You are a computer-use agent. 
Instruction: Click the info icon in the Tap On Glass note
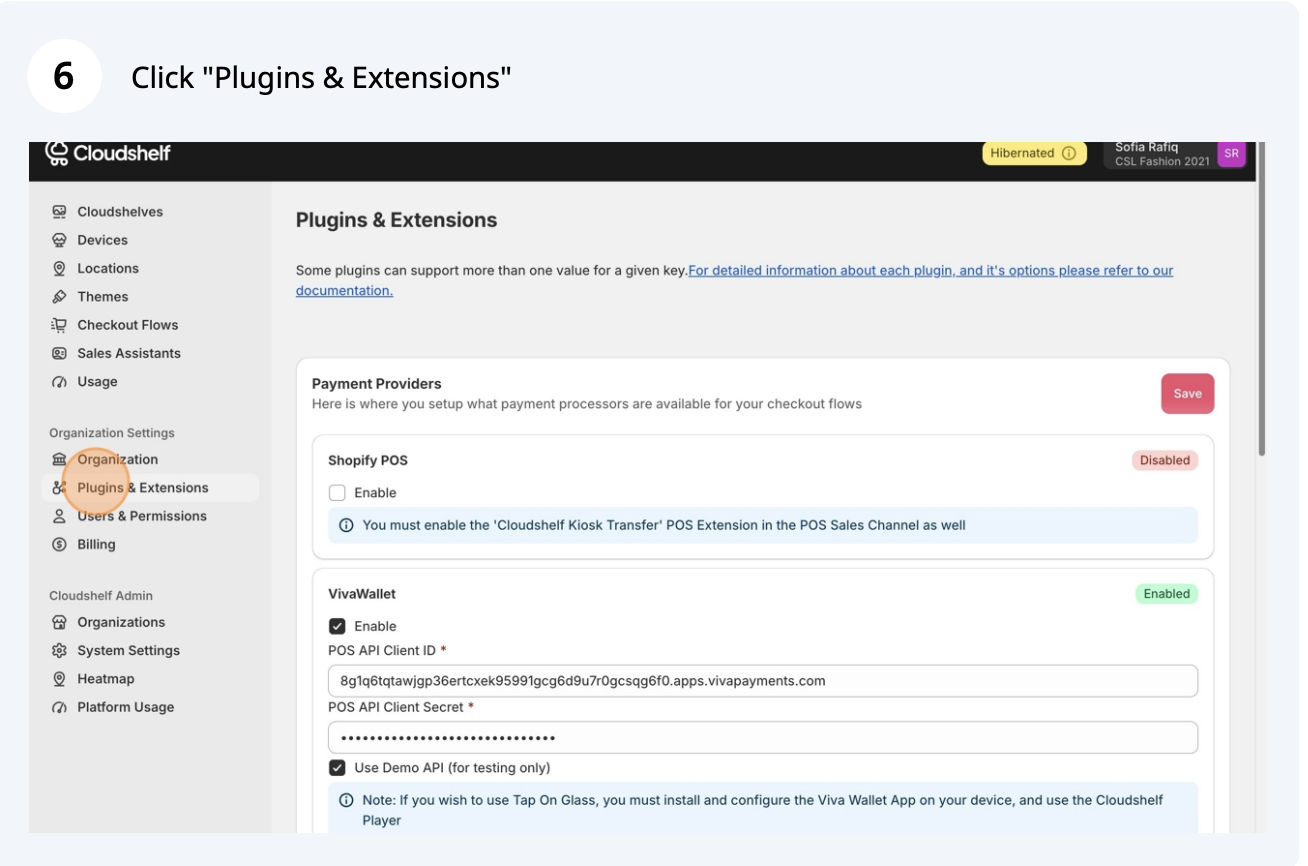pos(346,800)
